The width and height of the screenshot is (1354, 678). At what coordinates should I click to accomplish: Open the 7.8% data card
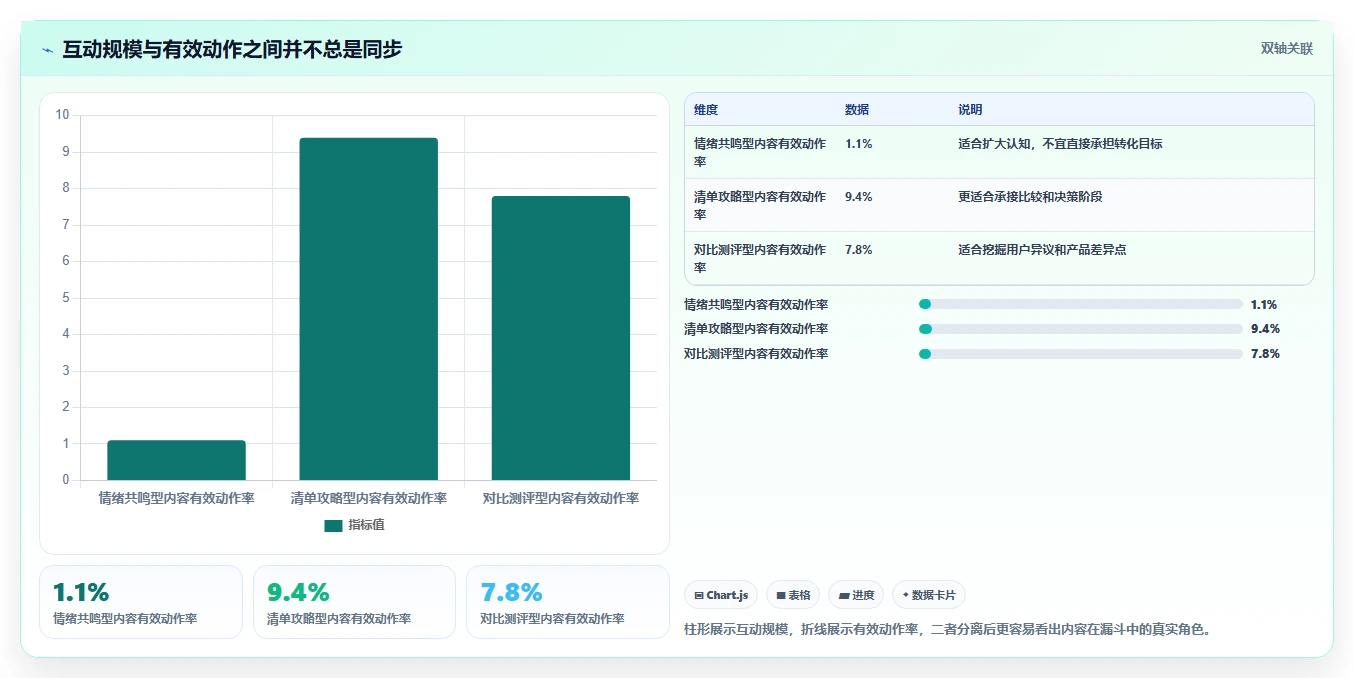[x=568, y=602]
